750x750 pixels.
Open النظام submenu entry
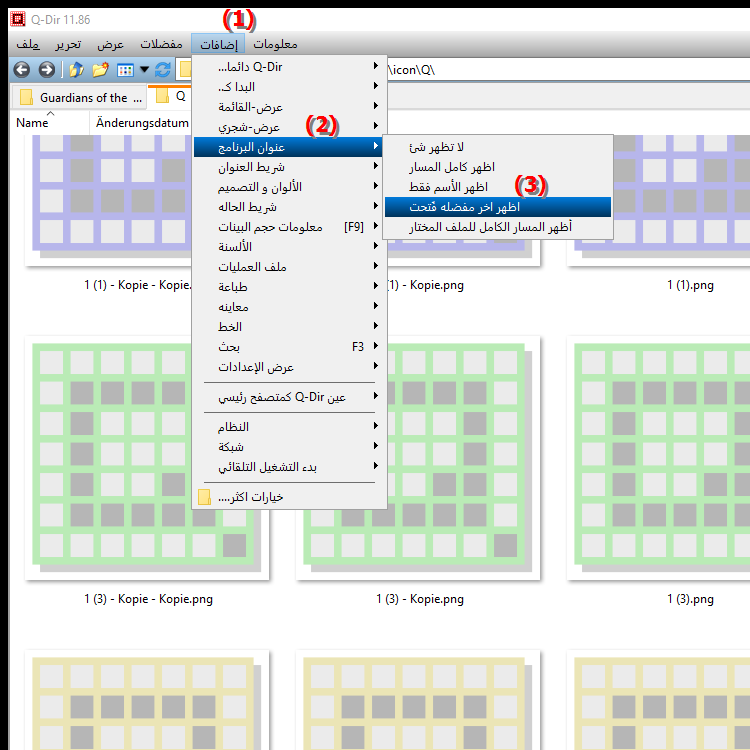point(289,427)
